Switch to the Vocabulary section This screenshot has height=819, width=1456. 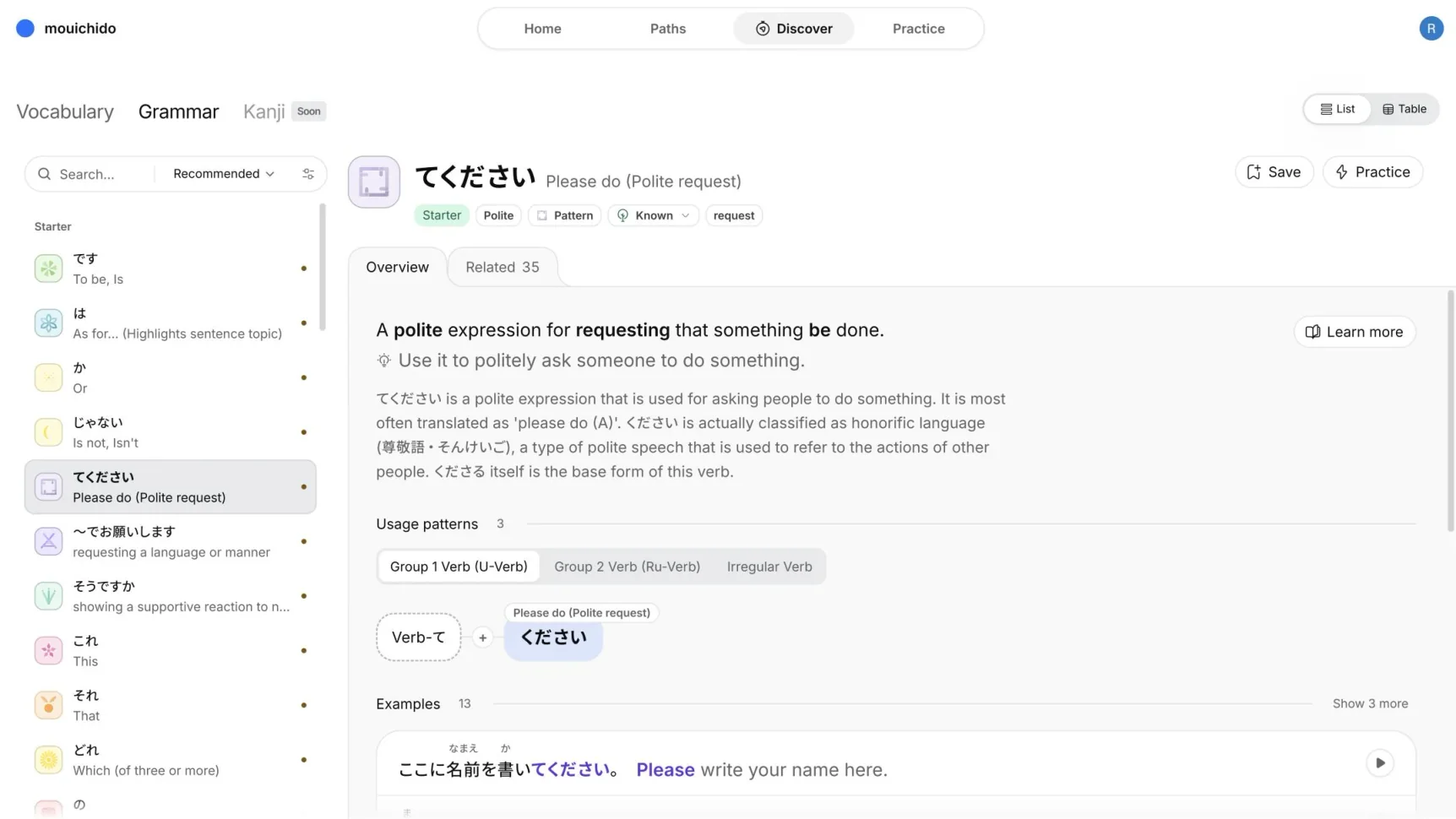click(x=65, y=111)
